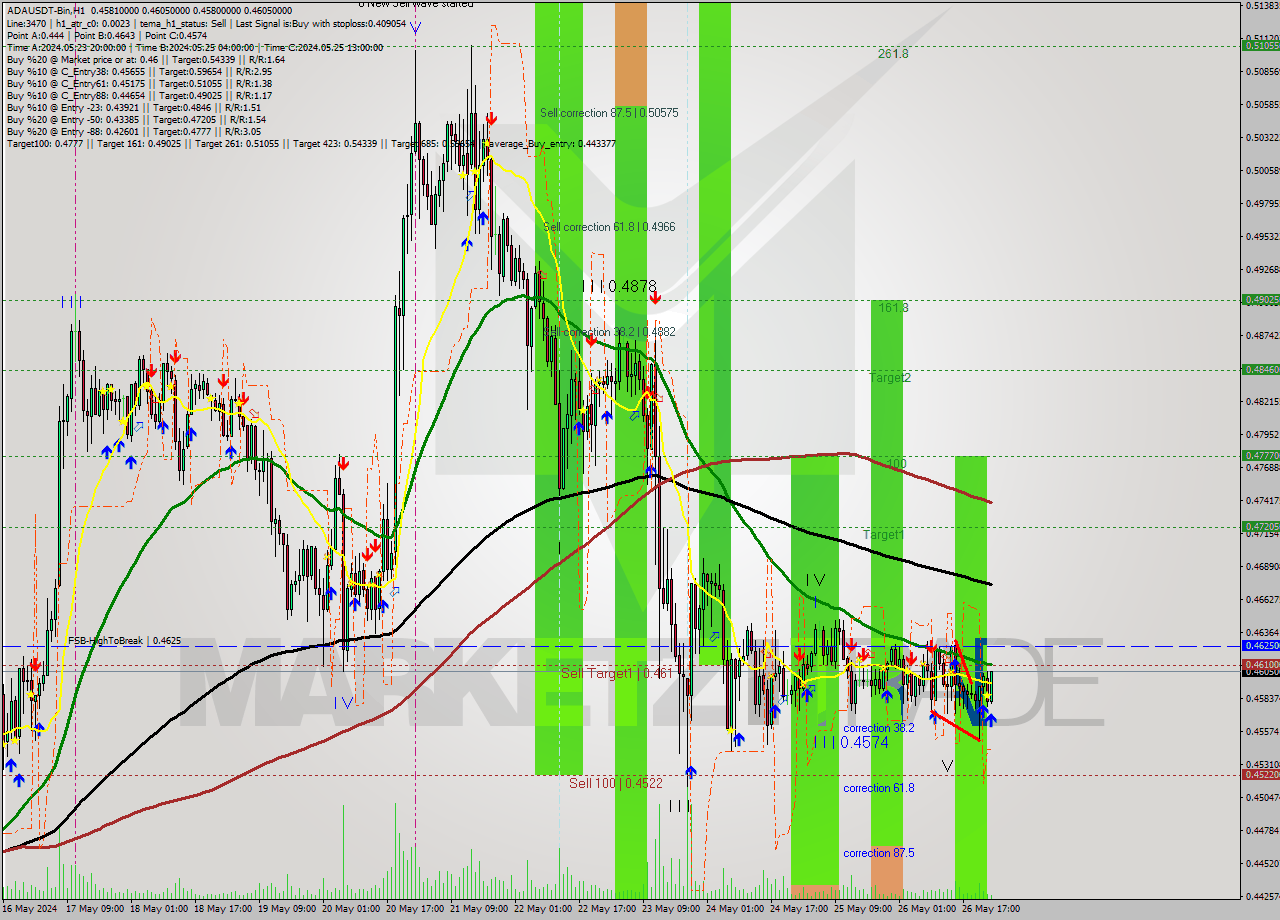Click the green 0.49025 price tag on axis

[x=1261, y=299]
